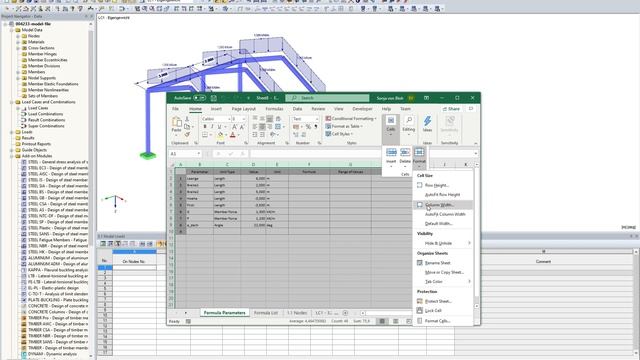
Task: Switch to the Data ribbon tab
Action: [x=298, y=109]
